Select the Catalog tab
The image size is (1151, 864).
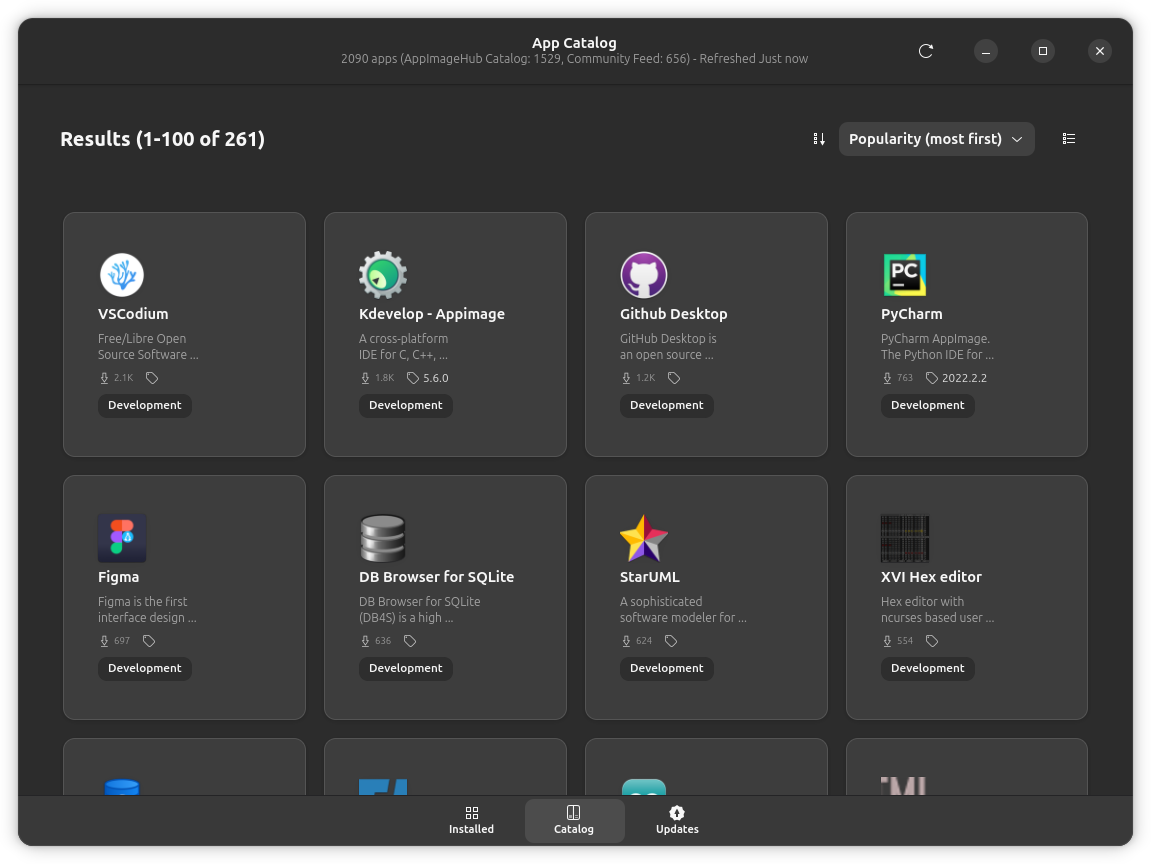coord(574,820)
